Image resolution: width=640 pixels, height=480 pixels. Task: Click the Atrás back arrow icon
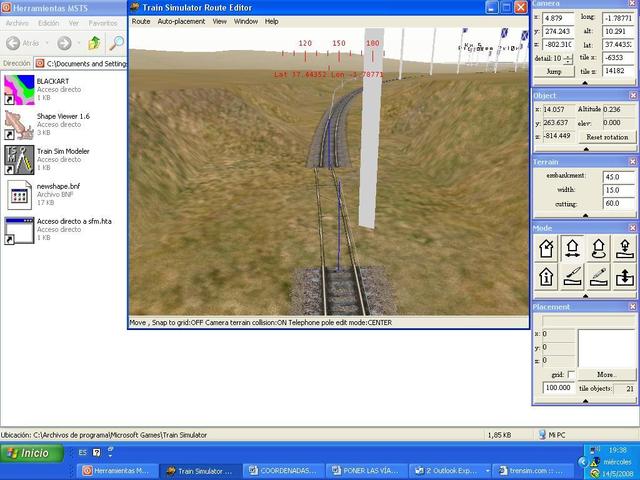point(14,43)
